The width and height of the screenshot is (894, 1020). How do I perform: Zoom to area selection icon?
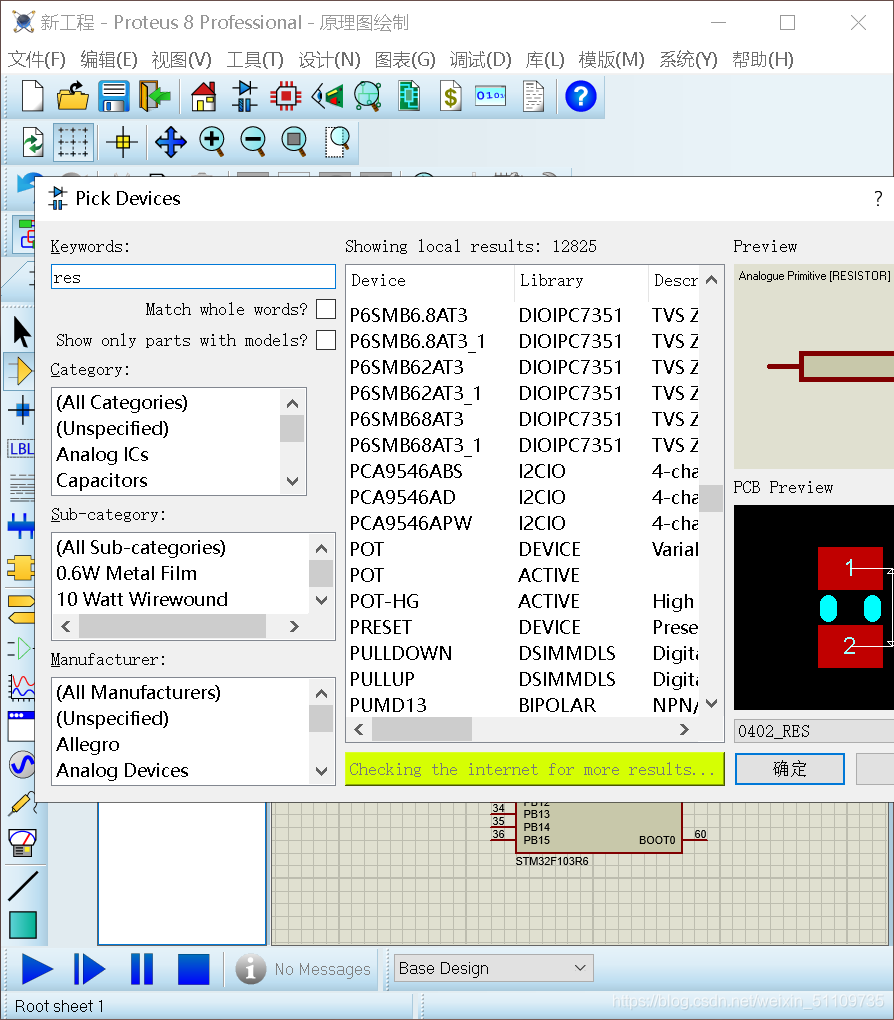336,142
